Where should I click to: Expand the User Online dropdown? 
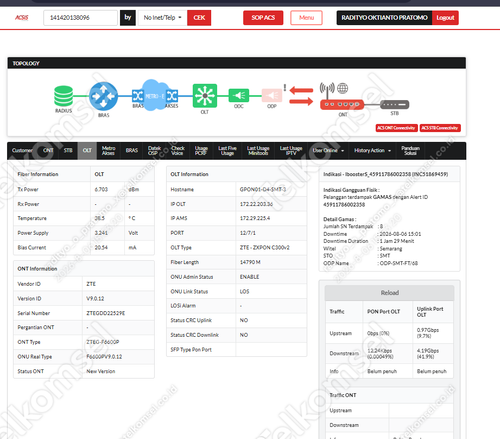tap(328, 151)
